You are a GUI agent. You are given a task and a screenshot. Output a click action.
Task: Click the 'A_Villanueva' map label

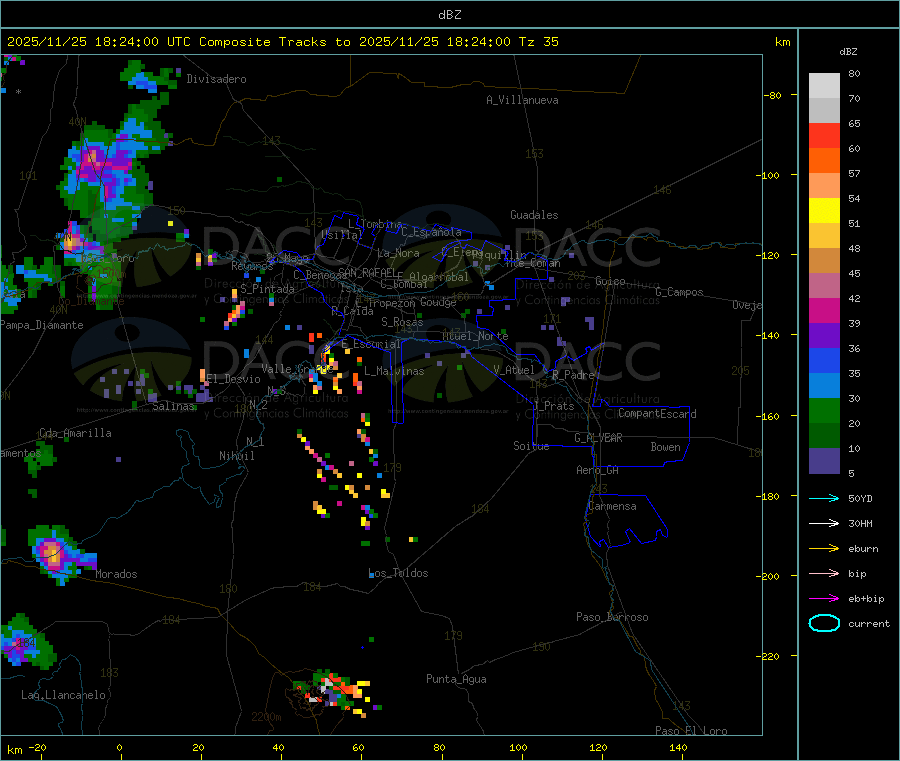click(x=522, y=100)
